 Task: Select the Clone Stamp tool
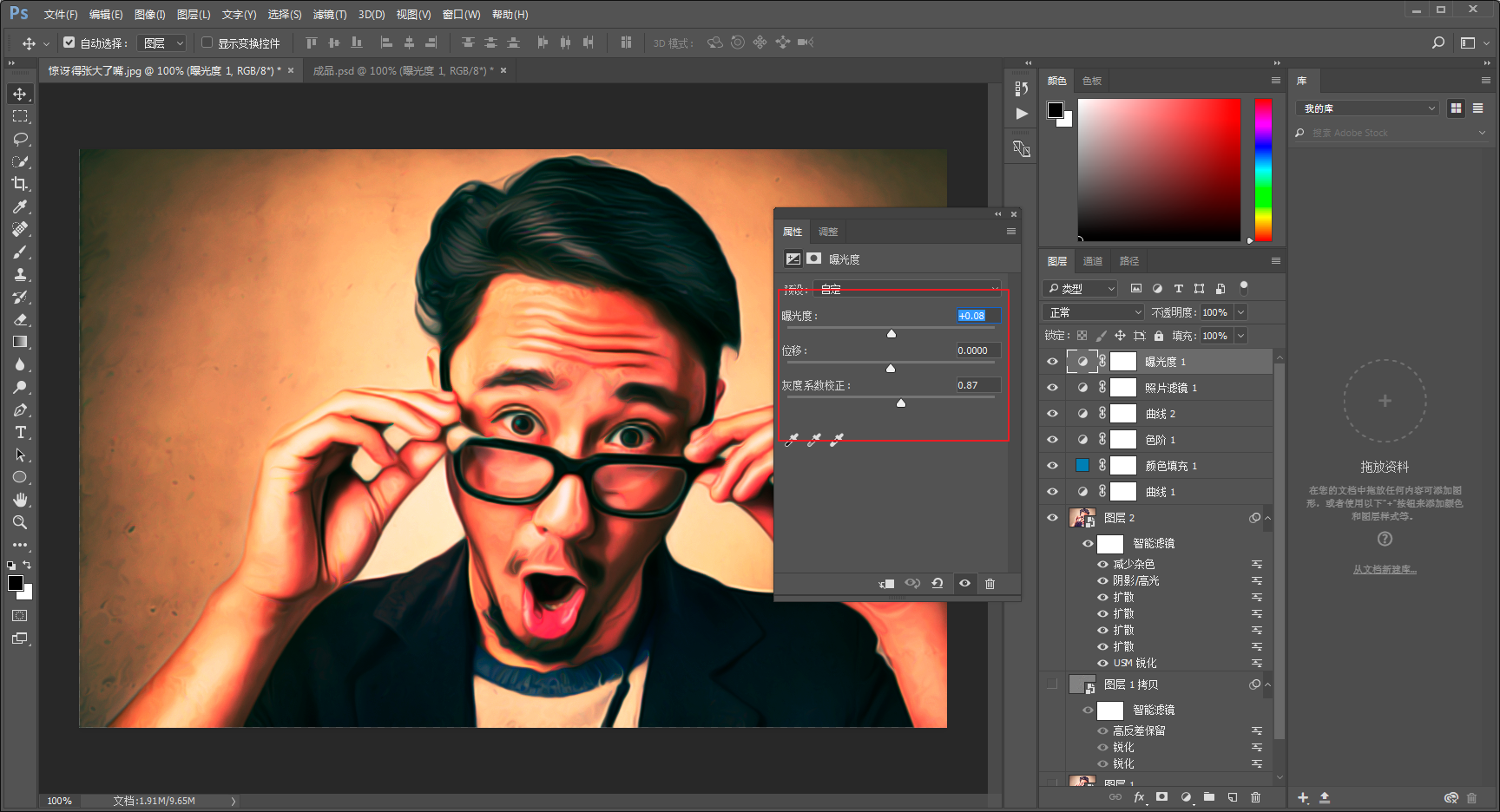pyautogui.click(x=20, y=274)
